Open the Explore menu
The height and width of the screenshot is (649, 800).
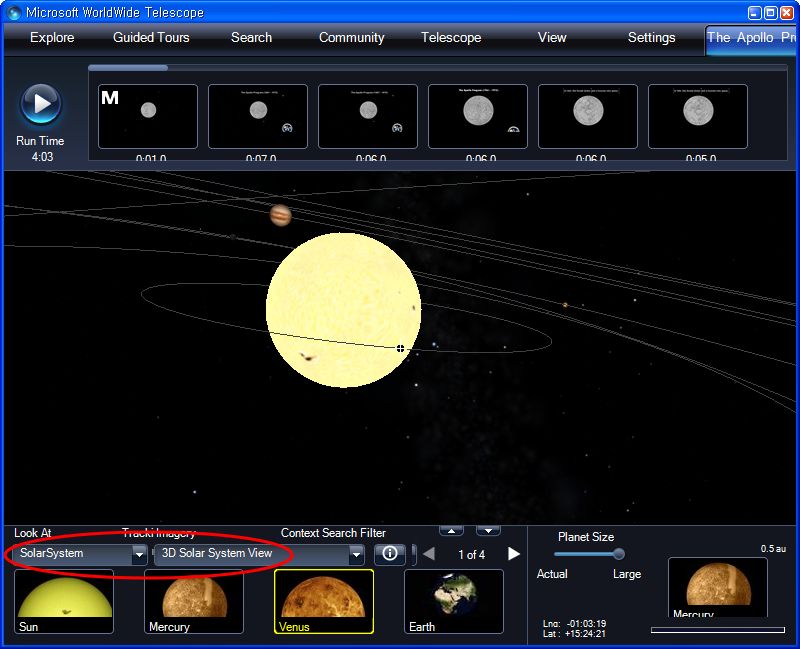[x=52, y=37]
